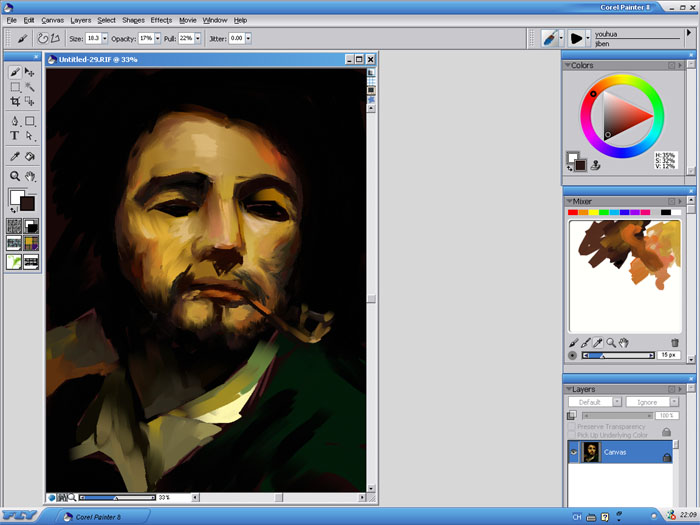This screenshot has height=525, width=700.
Task: Select the Magic Wand tool
Action: 29,87
